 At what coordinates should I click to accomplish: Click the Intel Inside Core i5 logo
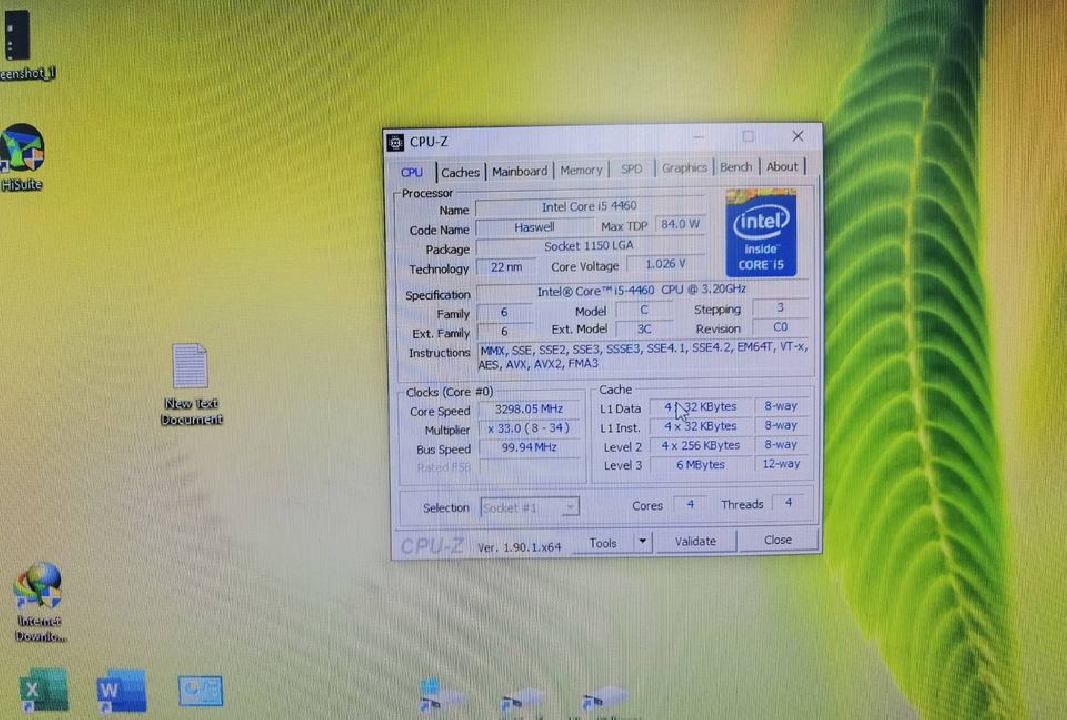point(761,233)
